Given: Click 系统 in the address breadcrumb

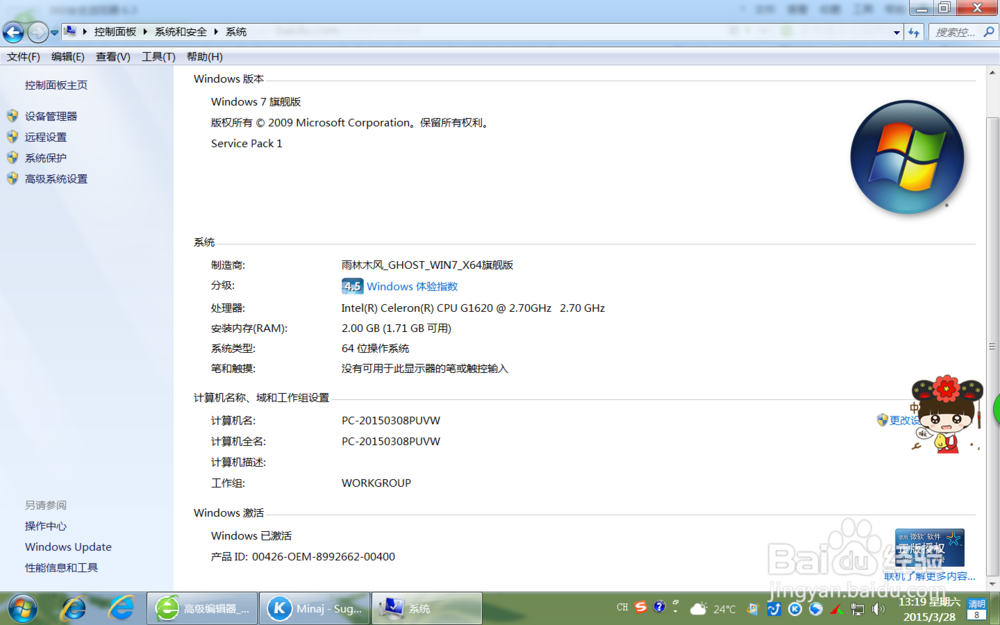Looking at the screenshot, I should click(235, 31).
